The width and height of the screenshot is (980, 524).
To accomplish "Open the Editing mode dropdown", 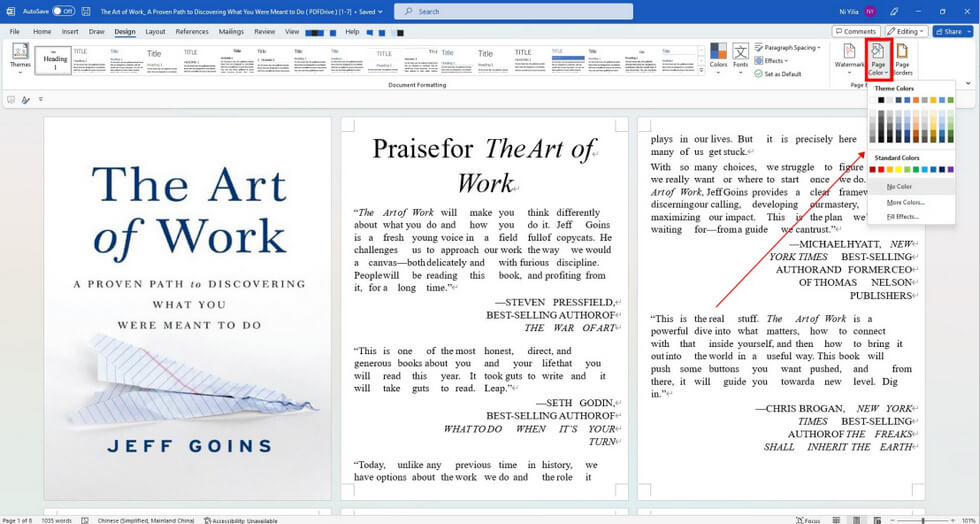I will pos(906,31).
